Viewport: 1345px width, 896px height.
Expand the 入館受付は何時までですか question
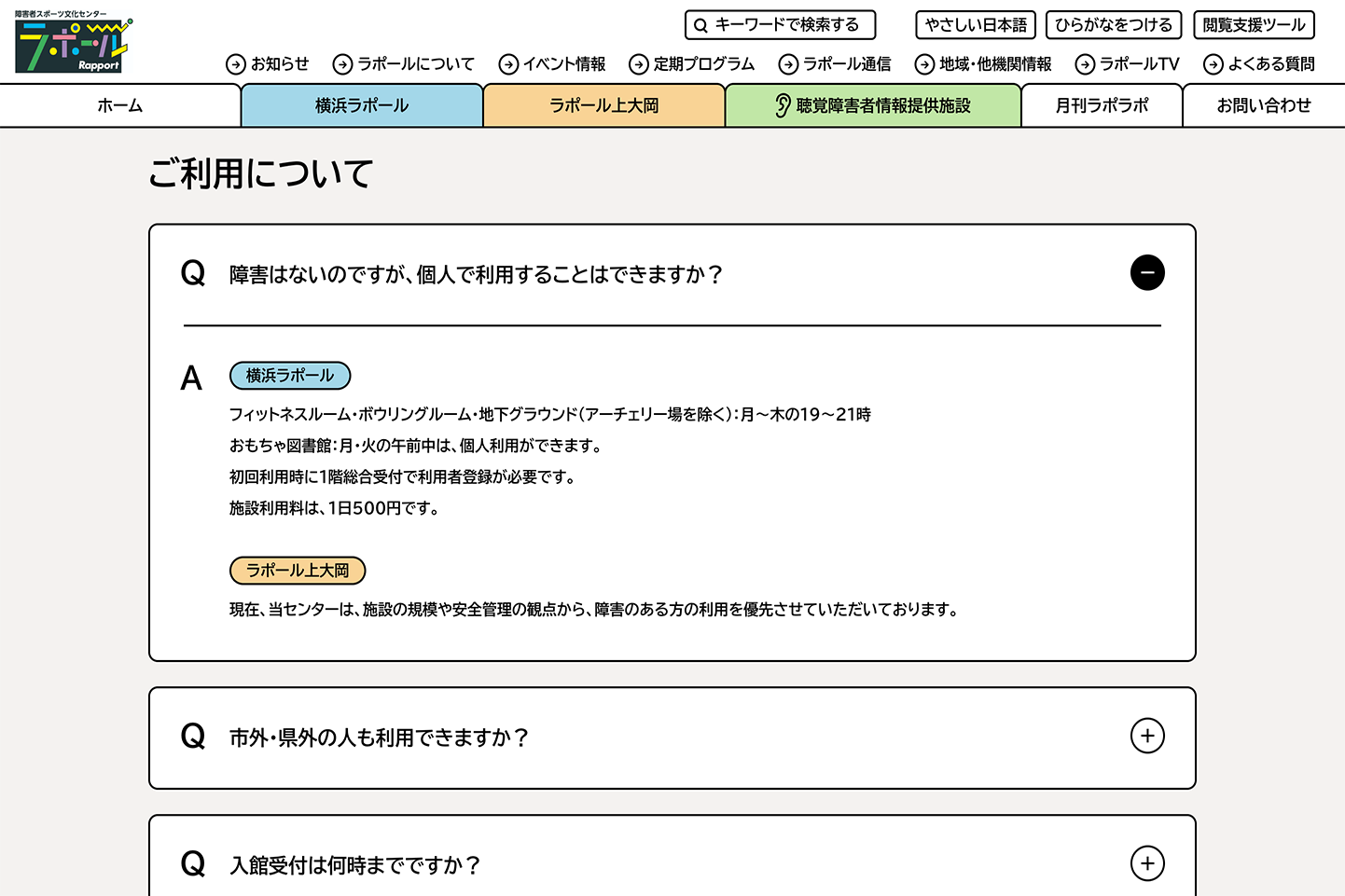click(x=1147, y=864)
